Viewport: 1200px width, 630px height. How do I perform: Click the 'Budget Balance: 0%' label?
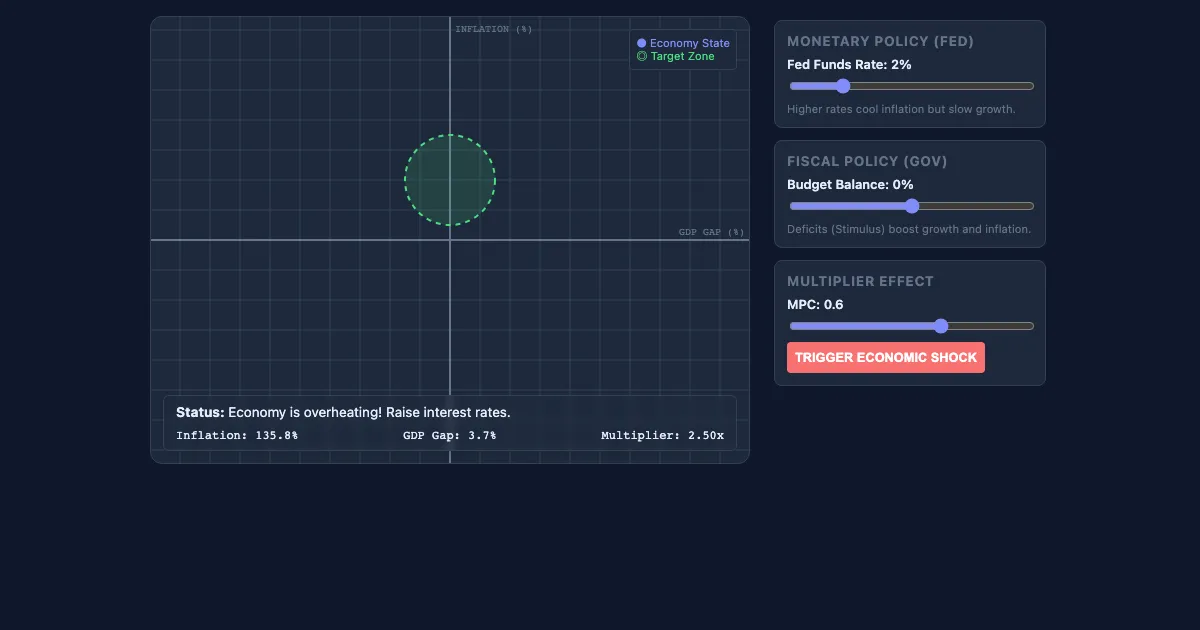[x=850, y=184]
